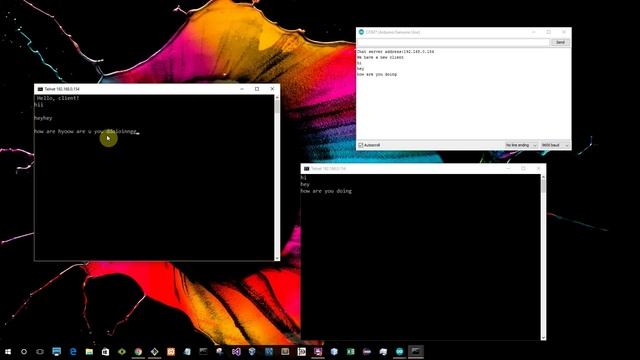Click the left Telnet window title text
Screen dimensions: 640x360
pyautogui.click(x=62, y=89)
